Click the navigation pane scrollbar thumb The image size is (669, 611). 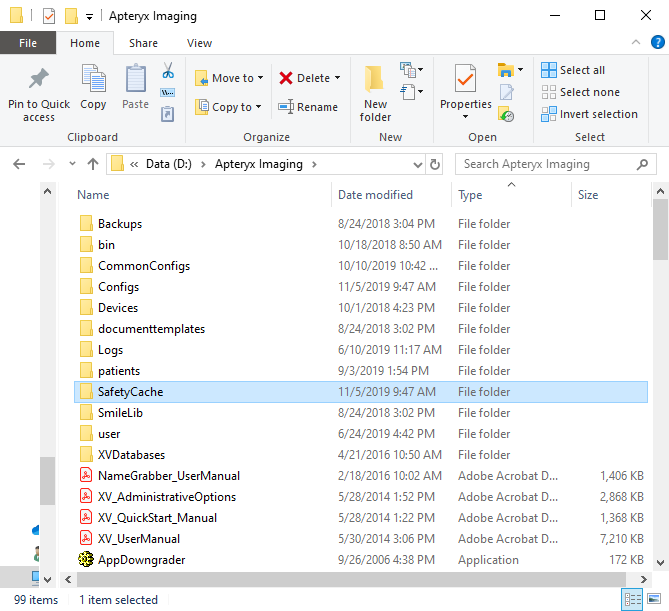(47, 480)
